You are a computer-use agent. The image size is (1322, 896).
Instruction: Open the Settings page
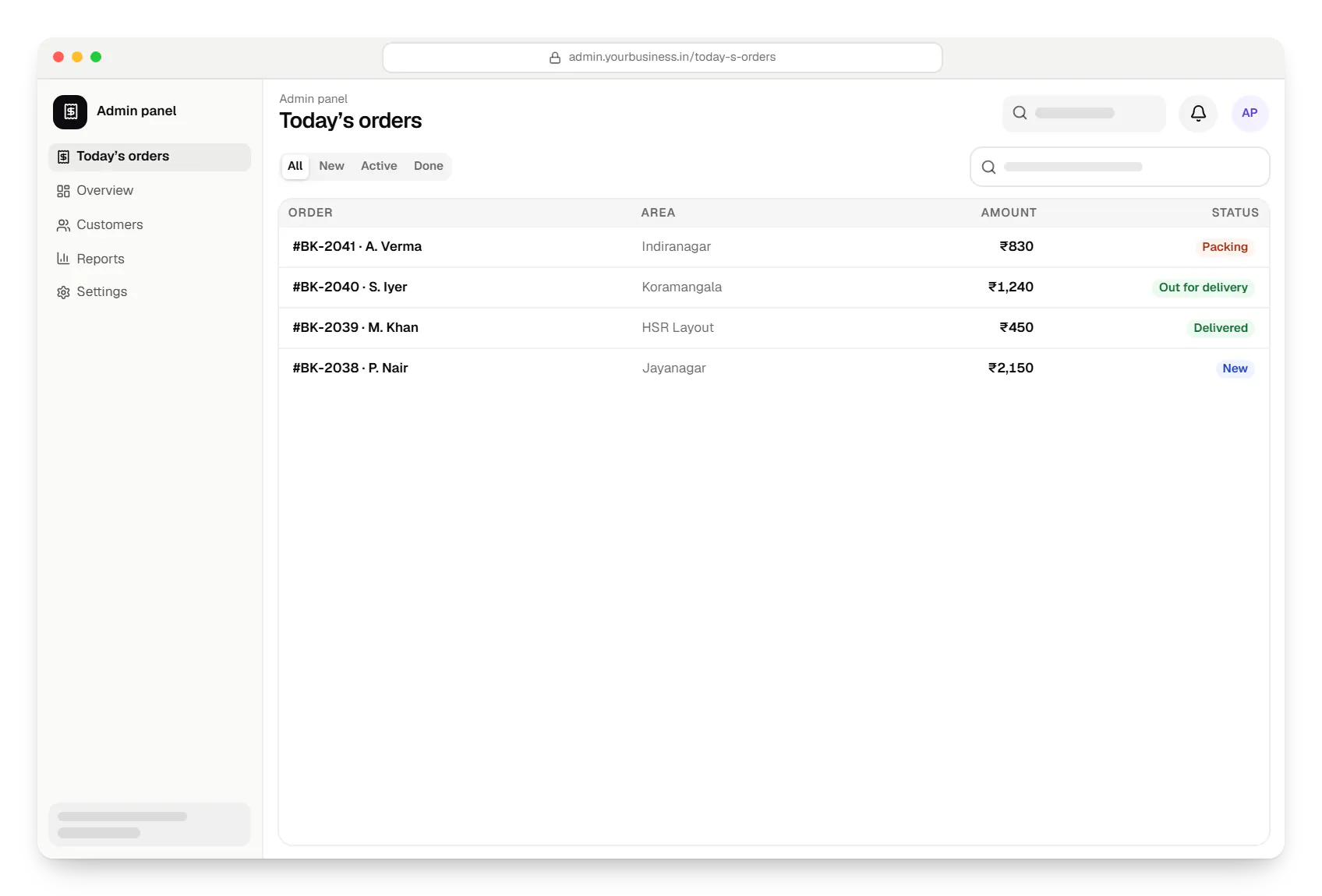click(150, 292)
